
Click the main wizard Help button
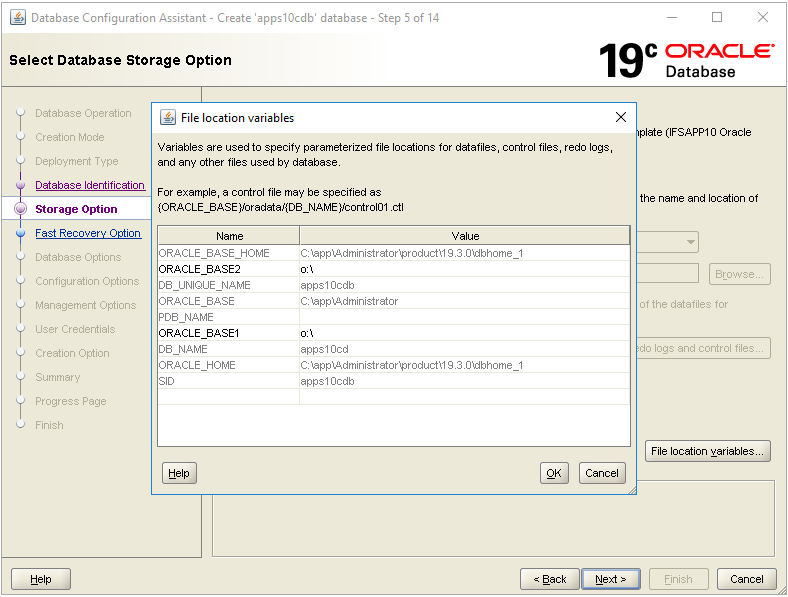tap(41, 579)
